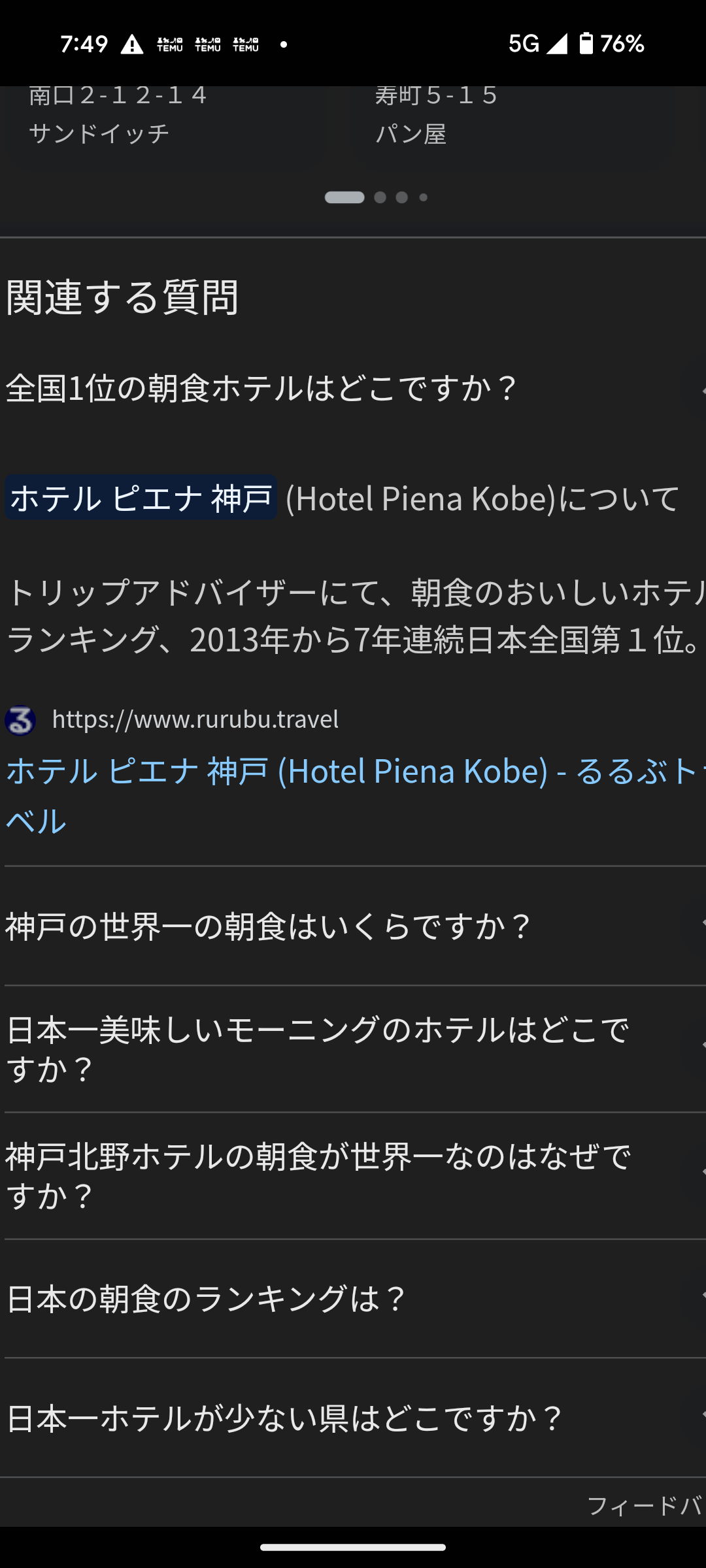Expand the 神戸の世界一の朝食はいくらですか question

click(697, 925)
